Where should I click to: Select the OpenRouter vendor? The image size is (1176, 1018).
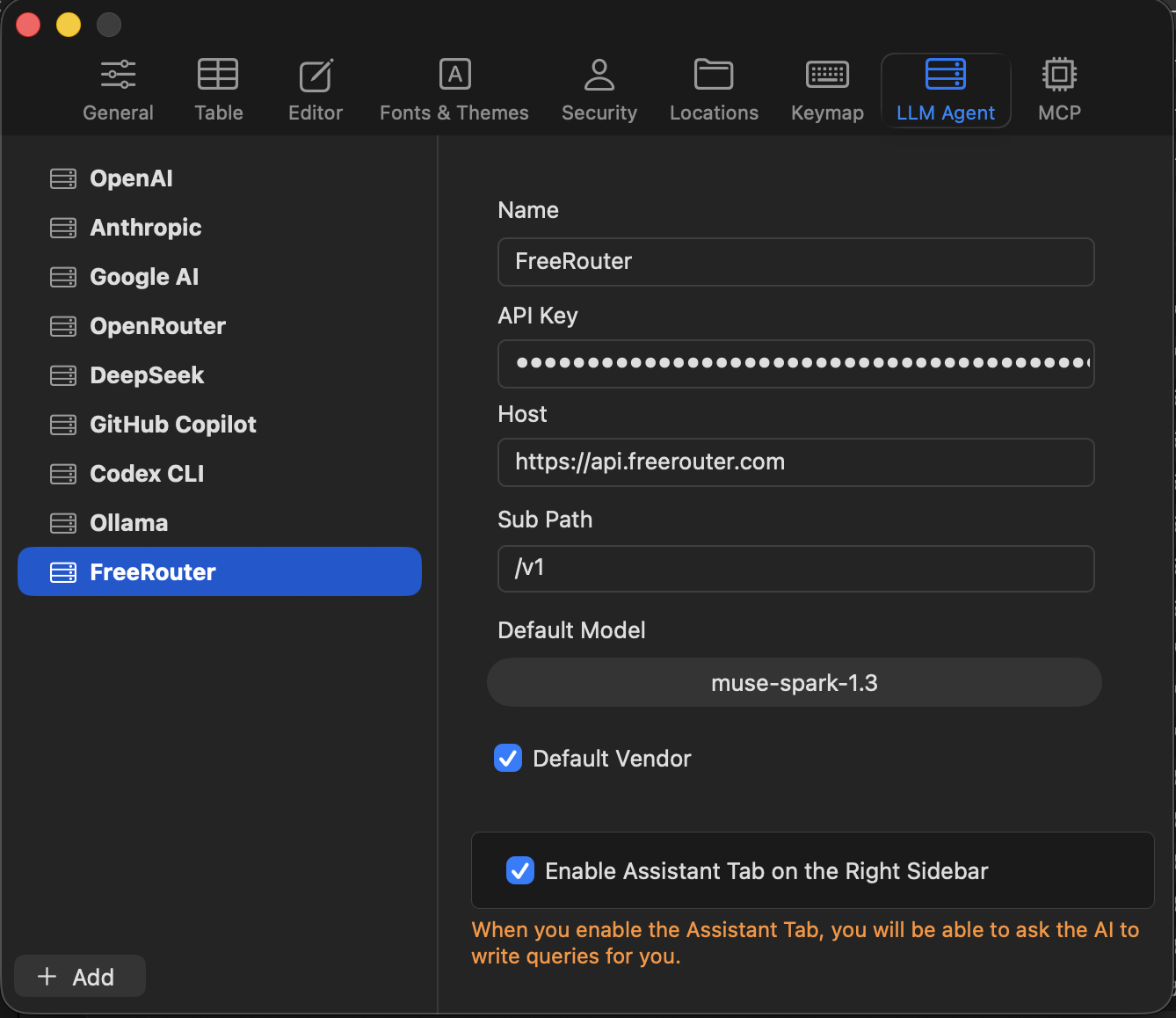(220, 326)
